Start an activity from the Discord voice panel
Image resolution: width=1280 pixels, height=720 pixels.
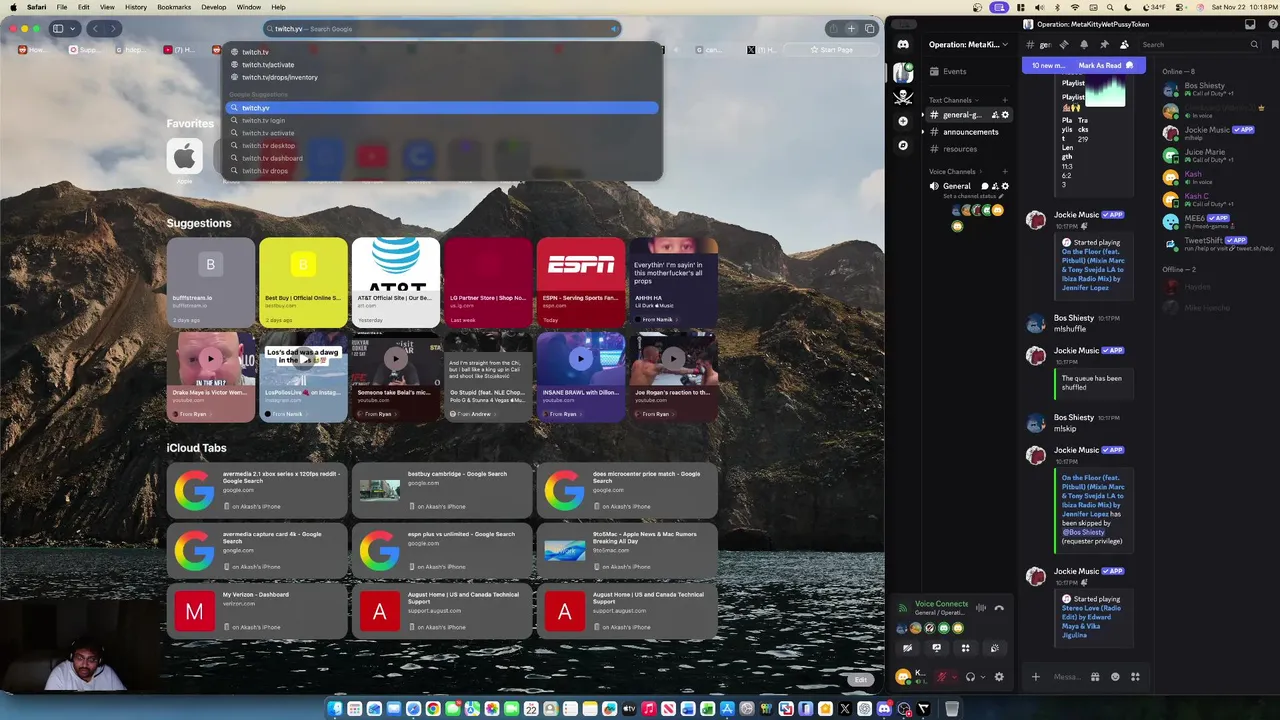click(x=965, y=648)
